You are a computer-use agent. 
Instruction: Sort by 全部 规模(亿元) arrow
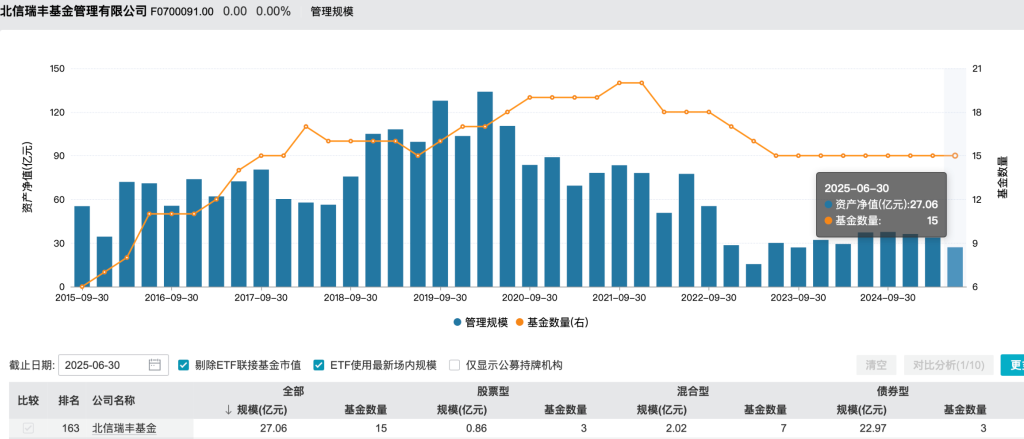point(228,410)
